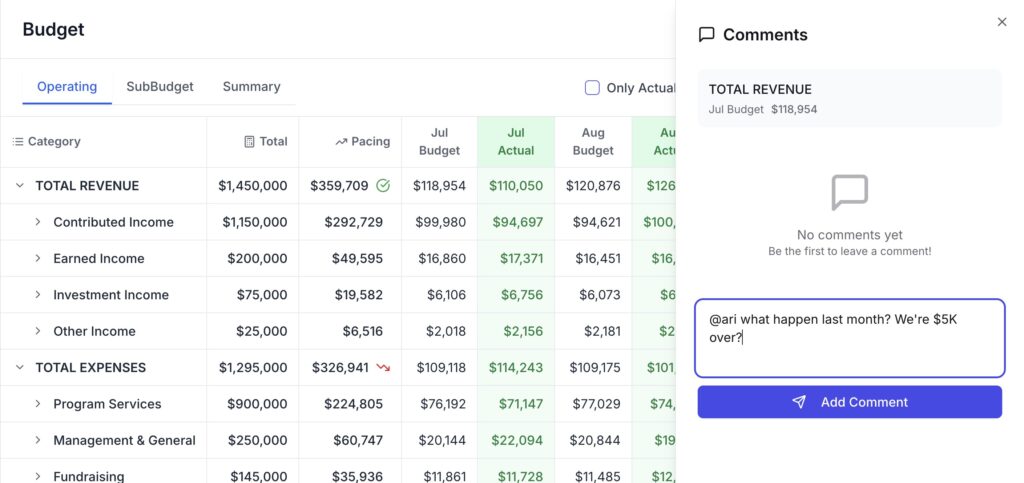Switch to the SubBudget tab

160,87
